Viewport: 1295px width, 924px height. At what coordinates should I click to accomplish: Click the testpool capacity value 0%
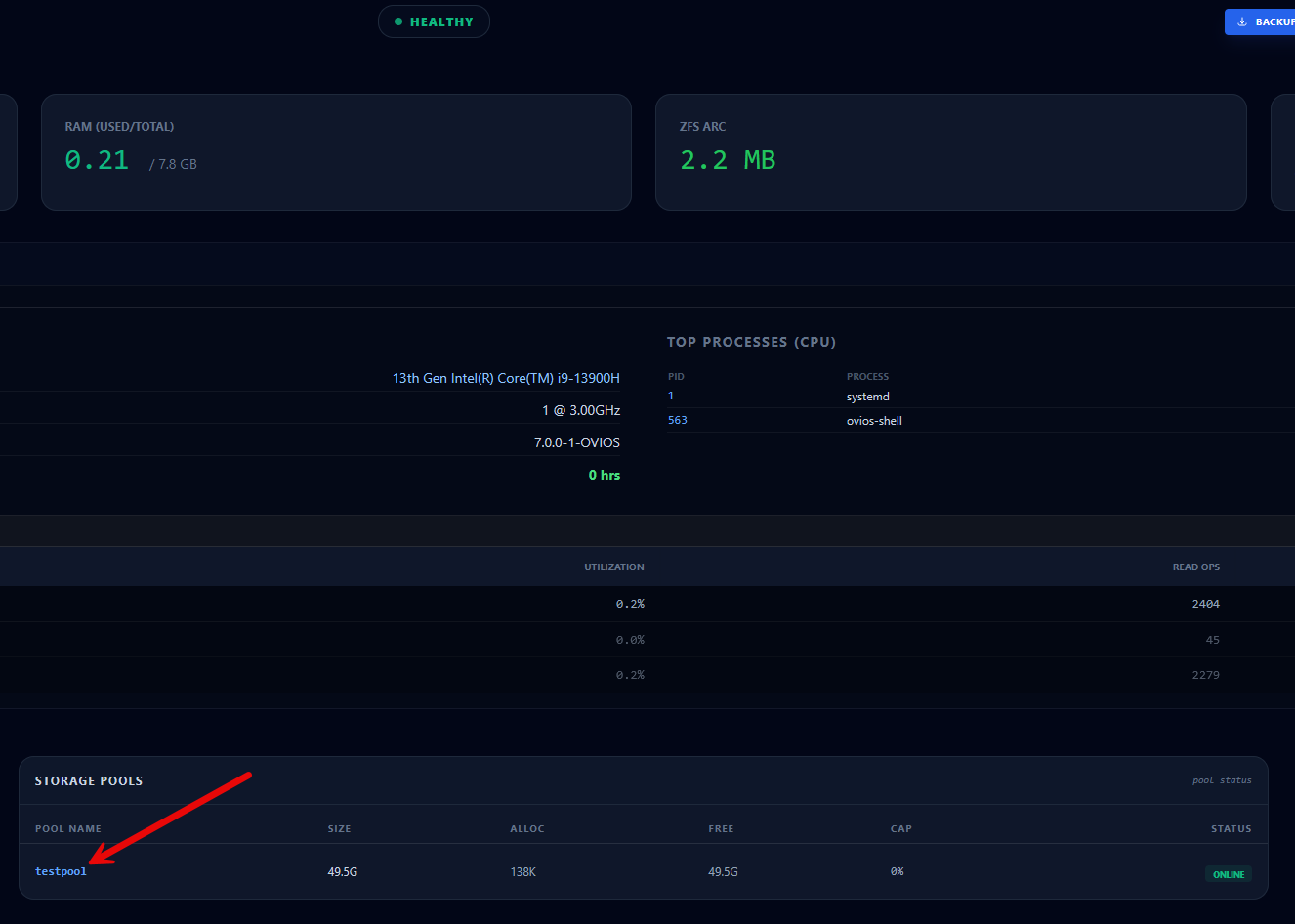tap(898, 871)
